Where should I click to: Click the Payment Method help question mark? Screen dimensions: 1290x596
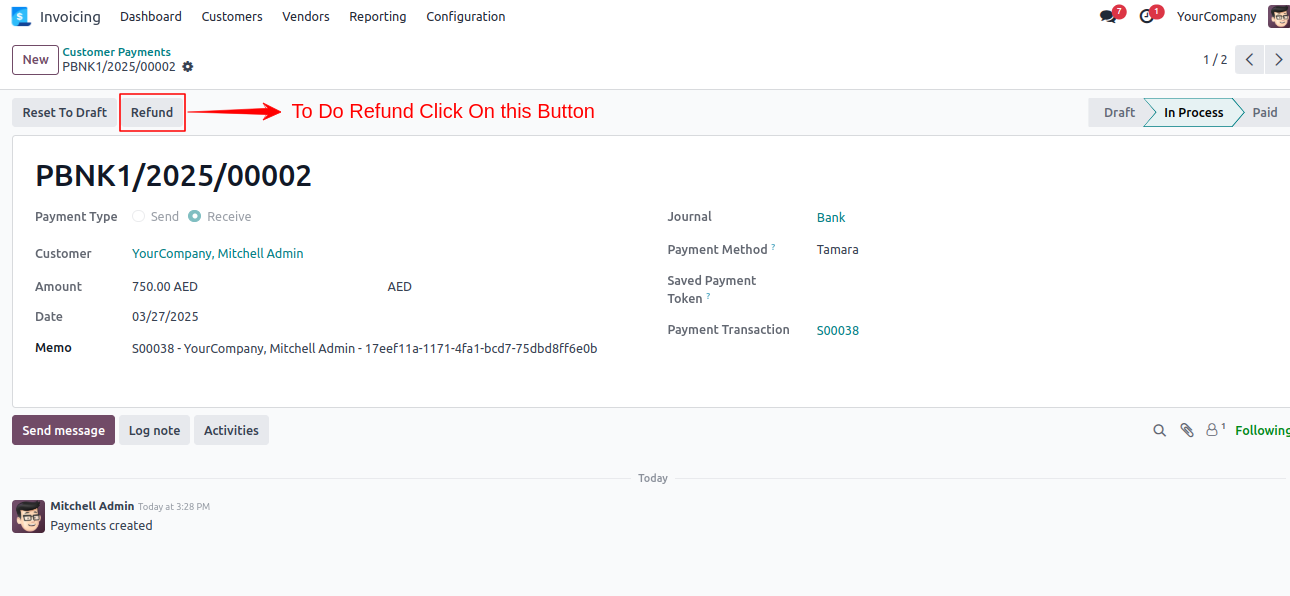tap(773, 247)
